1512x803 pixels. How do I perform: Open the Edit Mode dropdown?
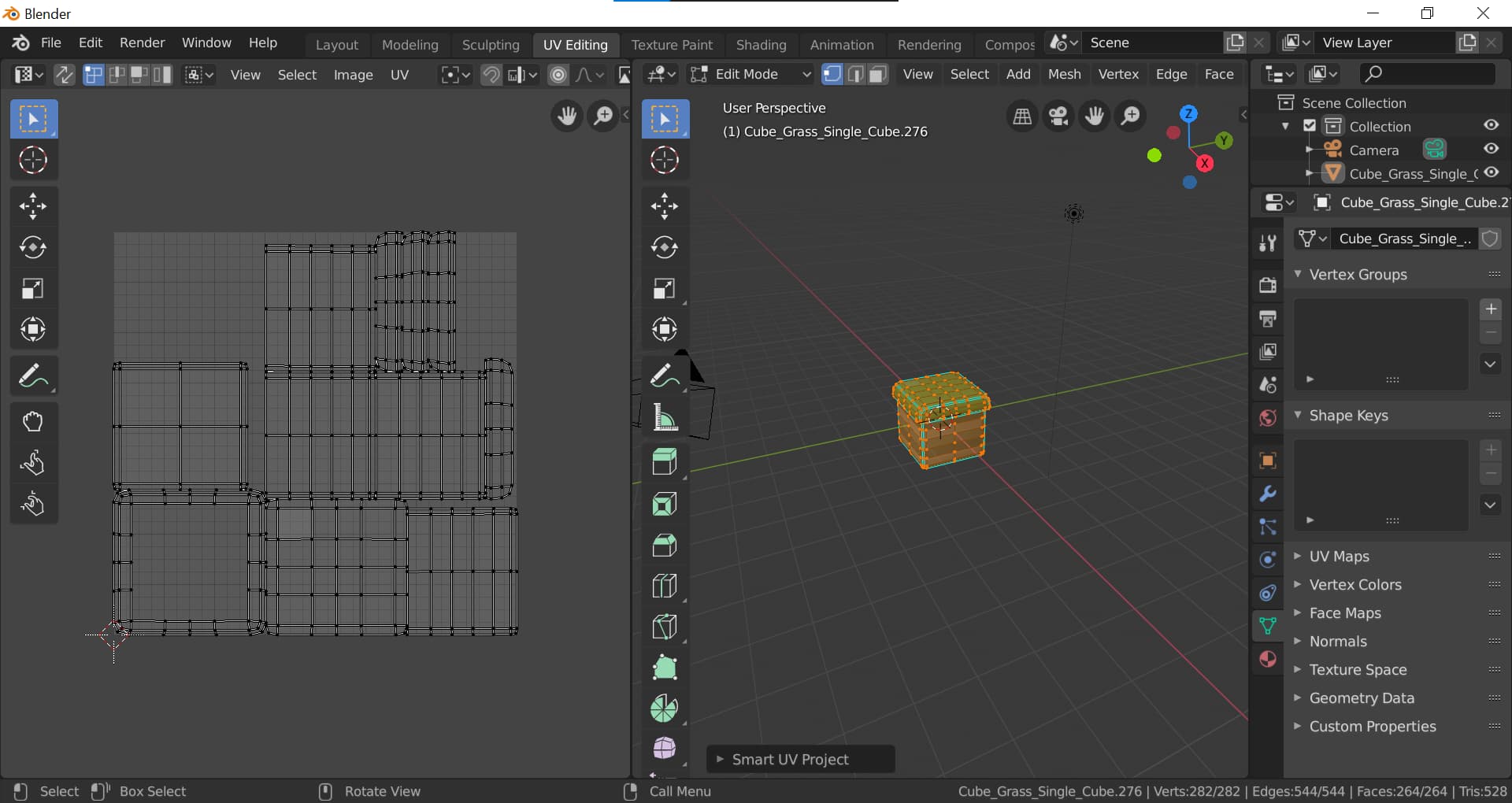(748, 74)
